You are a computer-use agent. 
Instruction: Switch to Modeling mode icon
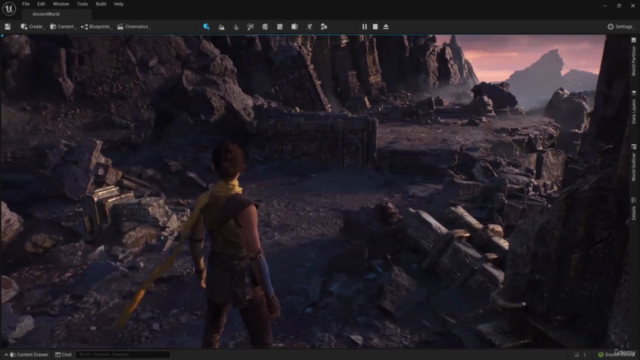(265, 27)
